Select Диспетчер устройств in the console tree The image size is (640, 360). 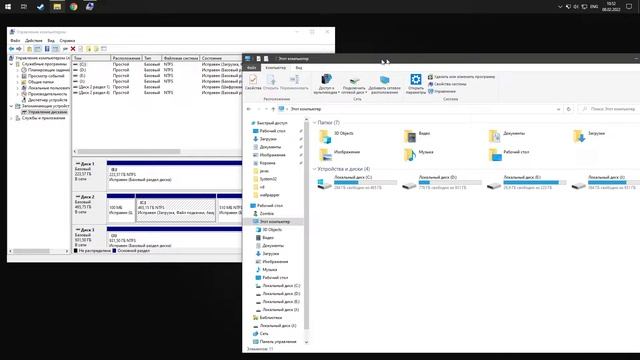coord(45,100)
